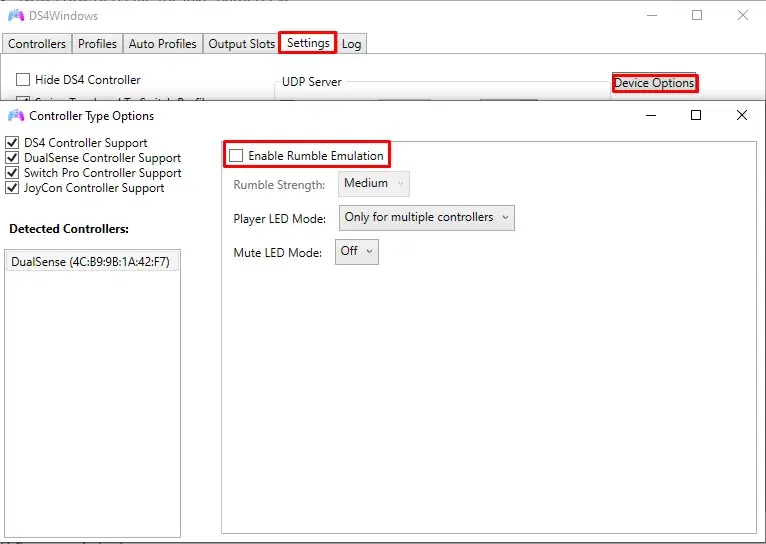Screen dimensions: 766x544
Task: Maximize the DS4Windows main window
Action: pos(697,15)
